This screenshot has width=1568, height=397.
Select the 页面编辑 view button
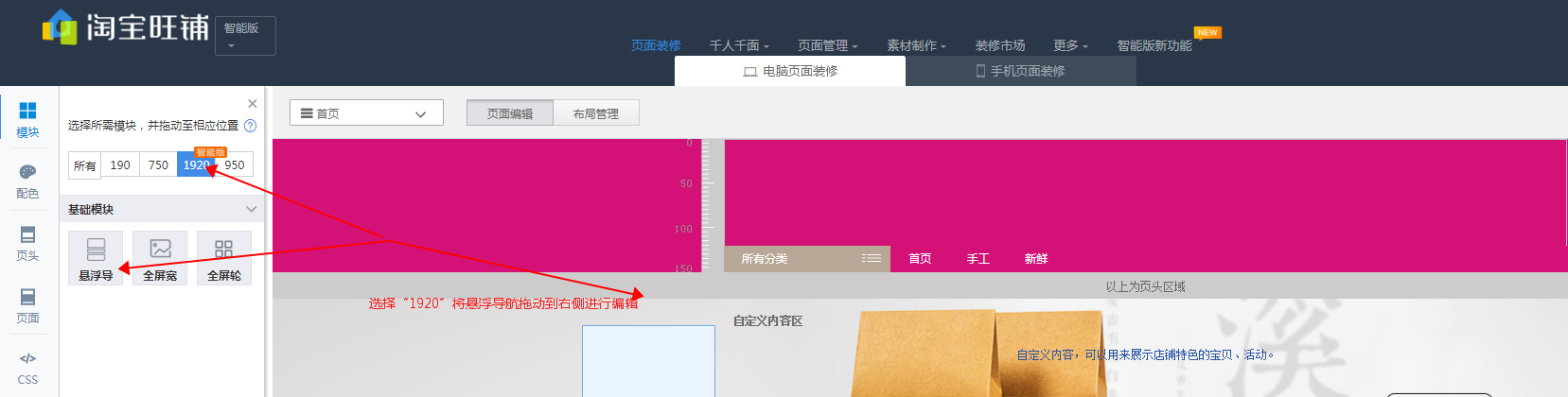pyautogui.click(x=510, y=113)
